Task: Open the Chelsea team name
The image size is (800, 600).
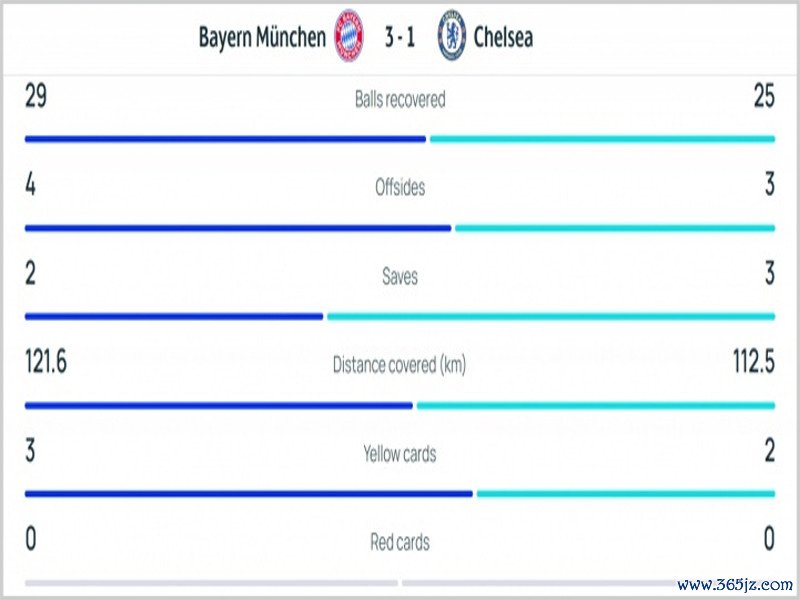Action: [x=503, y=37]
